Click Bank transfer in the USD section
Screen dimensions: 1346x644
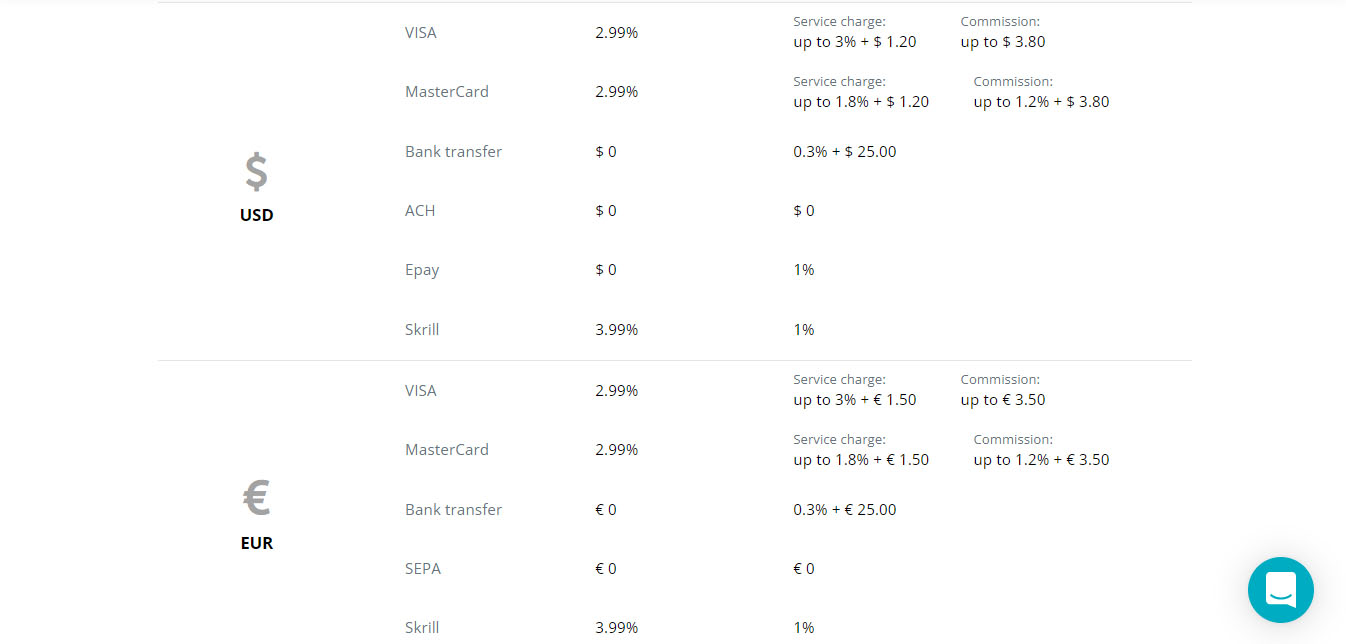pyautogui.click(x=453, y=151)
